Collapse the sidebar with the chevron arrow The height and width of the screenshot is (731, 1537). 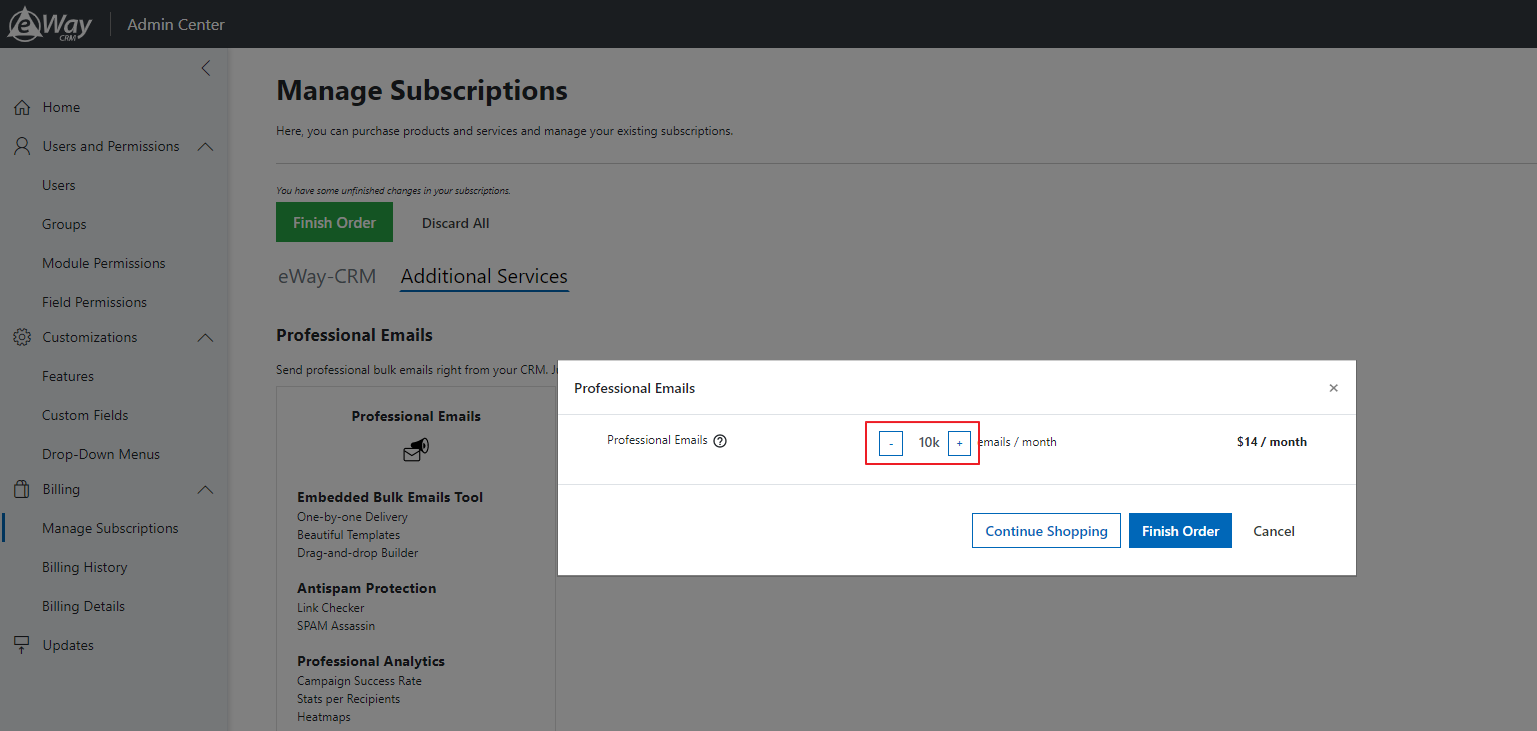click(x=206, y=68)
